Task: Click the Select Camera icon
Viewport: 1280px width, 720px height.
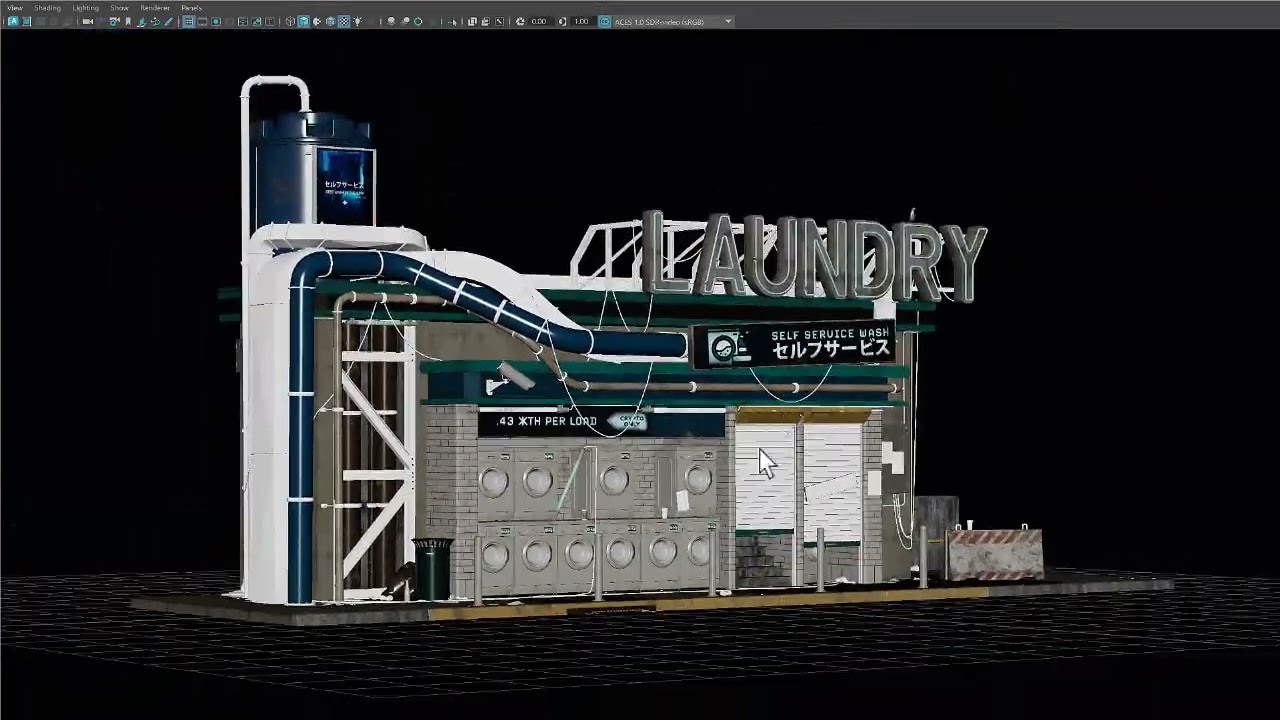Action: [88, 21]
